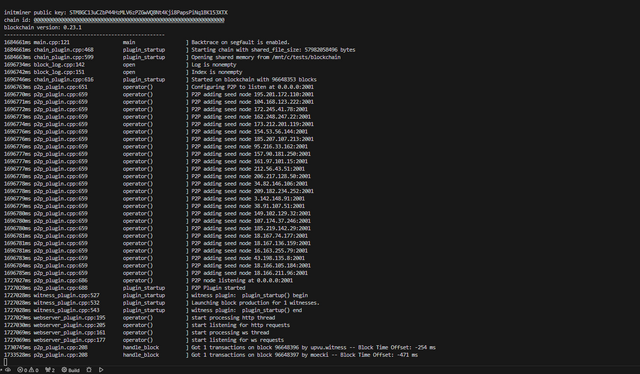The height and width of the screenshot is (374, 640).
Task: Click webserver_plugin.cpp:195 source reference
Action: 69,318
